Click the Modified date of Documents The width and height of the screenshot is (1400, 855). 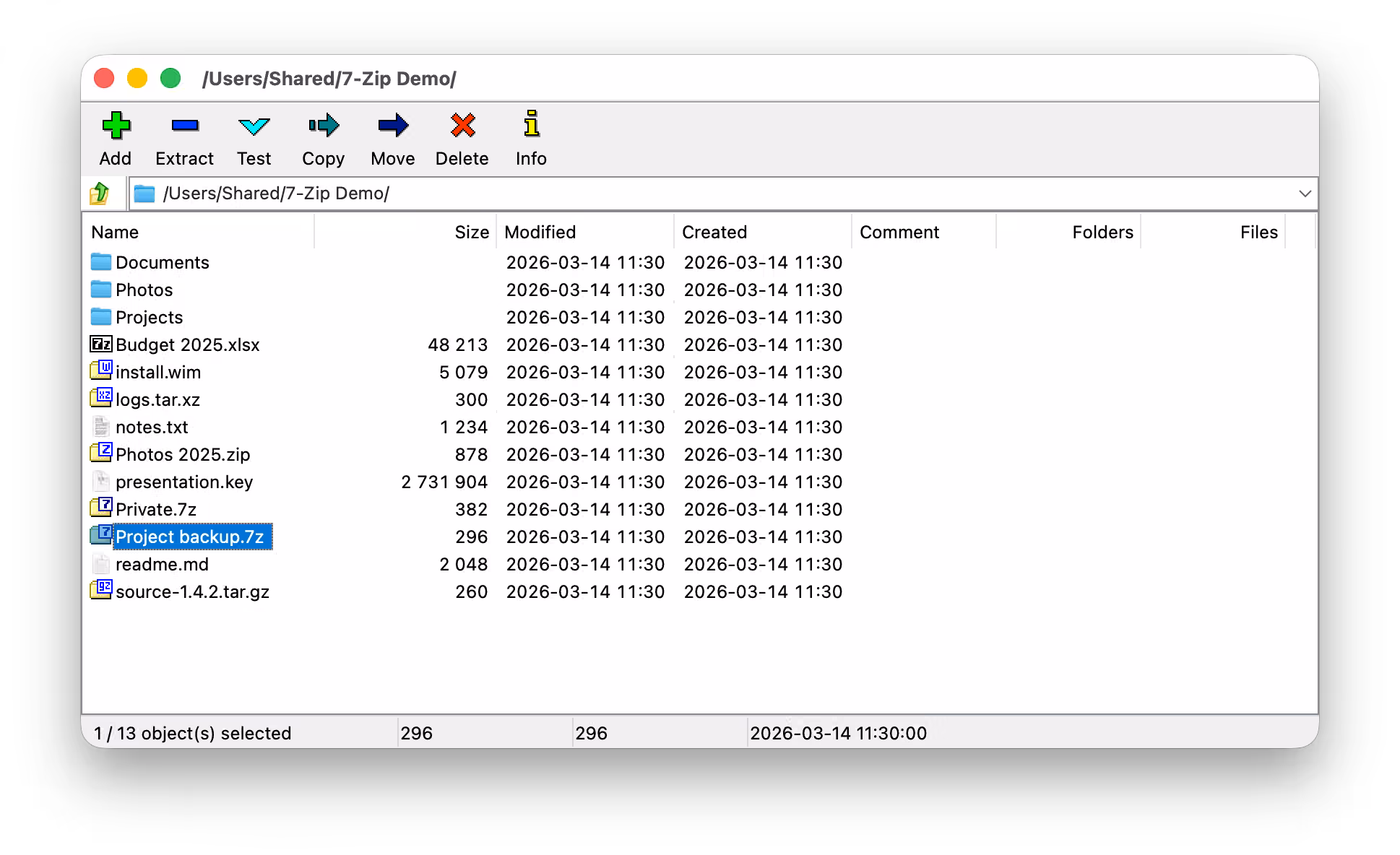click(585, 262)
